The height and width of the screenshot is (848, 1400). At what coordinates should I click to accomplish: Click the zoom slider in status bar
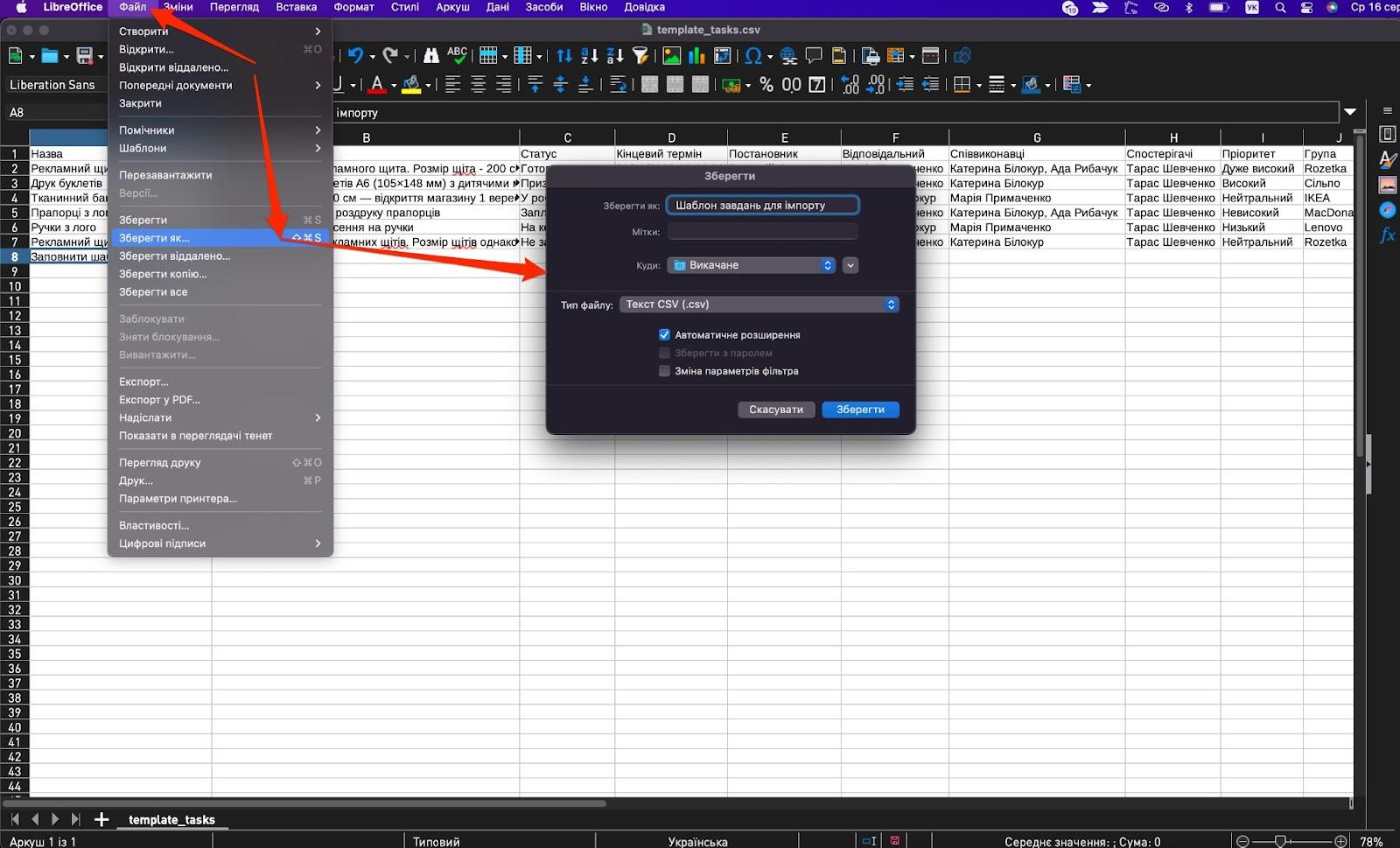click(1280, 841)
